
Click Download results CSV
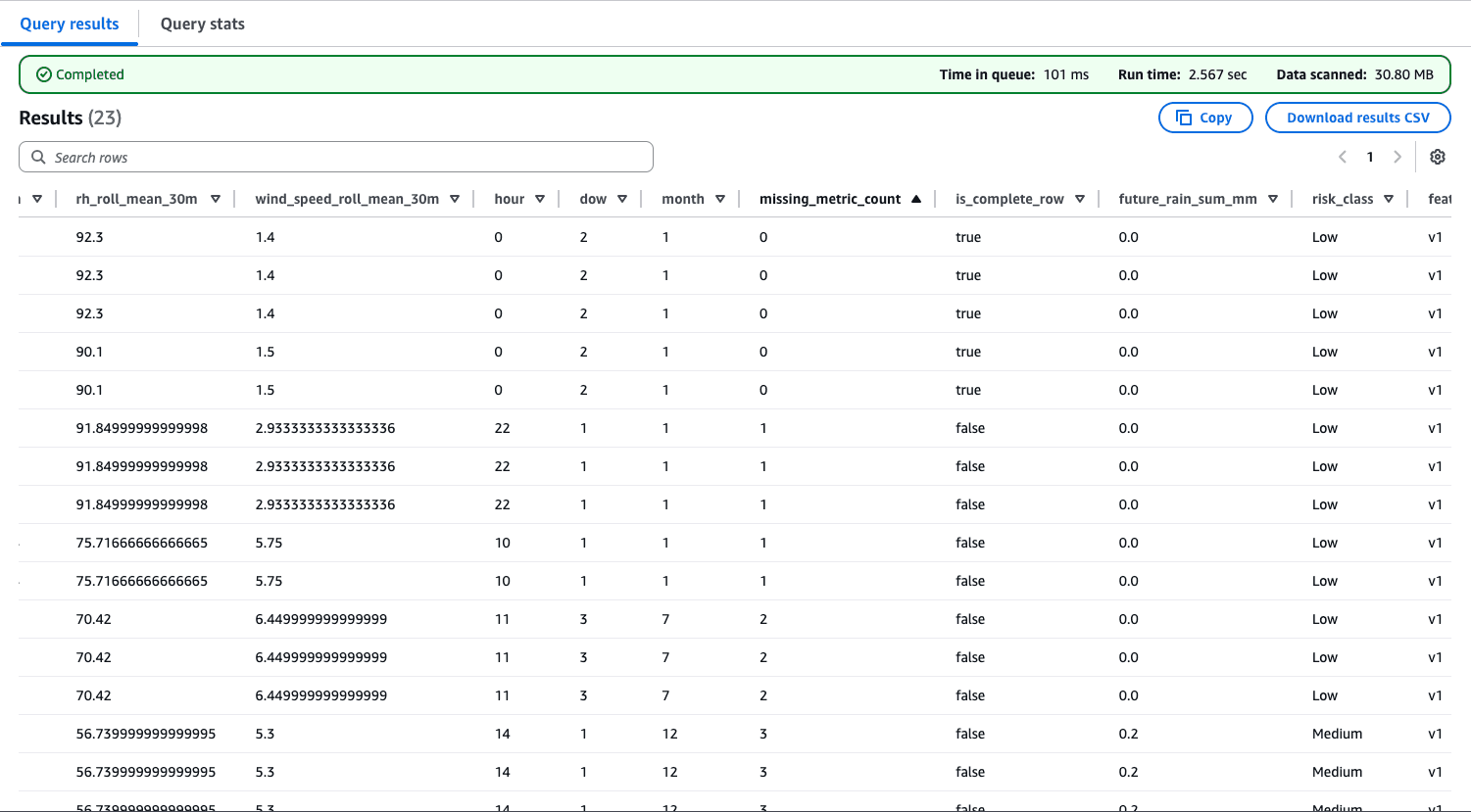1357,117
